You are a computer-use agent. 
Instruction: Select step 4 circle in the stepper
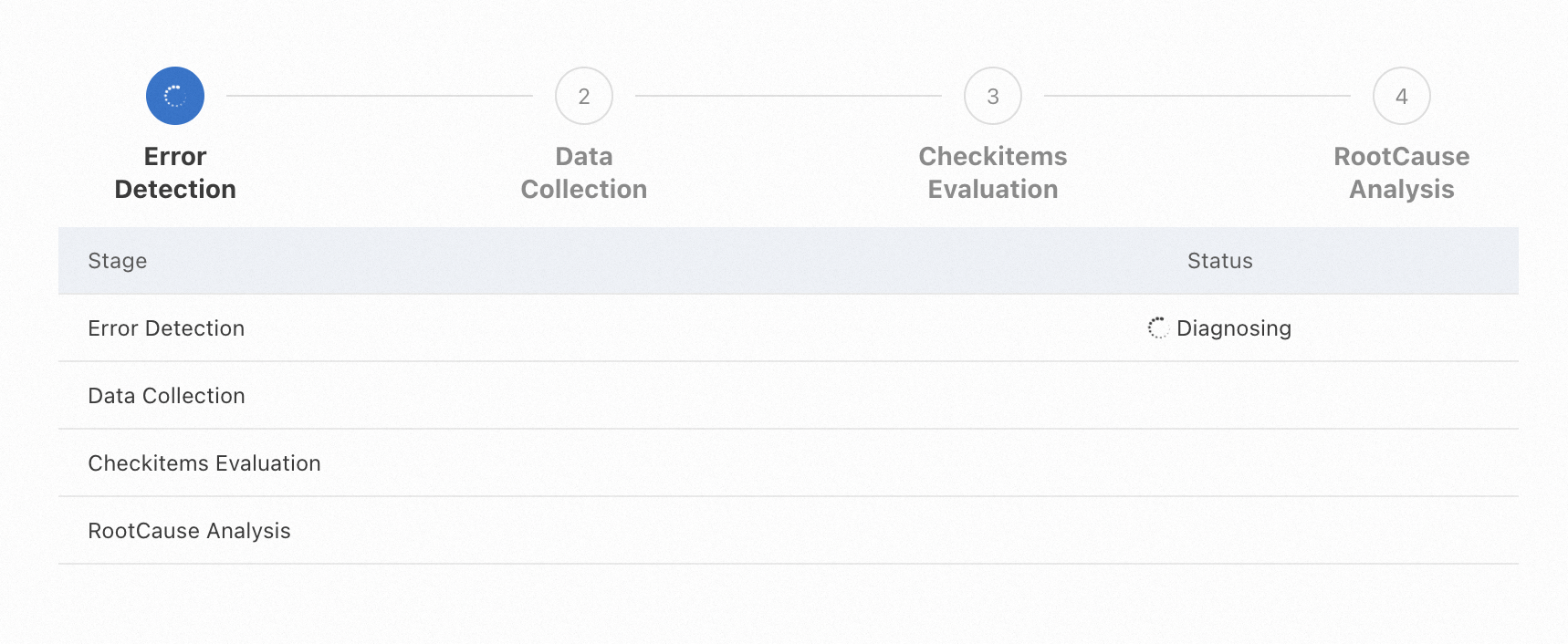pos(1402,96)
